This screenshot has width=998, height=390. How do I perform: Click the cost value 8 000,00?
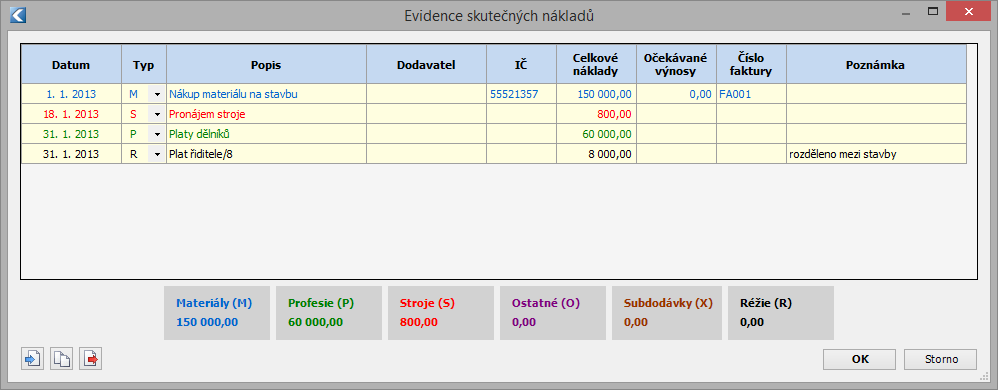(610, 154)
